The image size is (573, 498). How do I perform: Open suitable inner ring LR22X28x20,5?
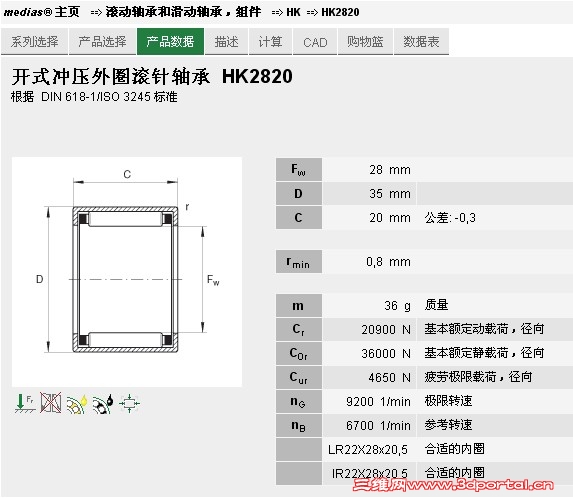(x=368, y=449)
